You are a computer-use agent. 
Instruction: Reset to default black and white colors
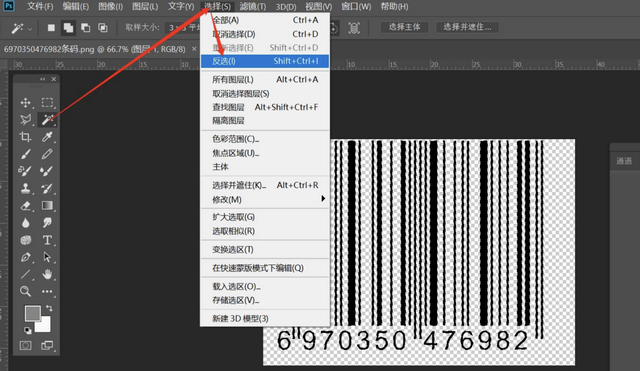[x=27, y=330]
